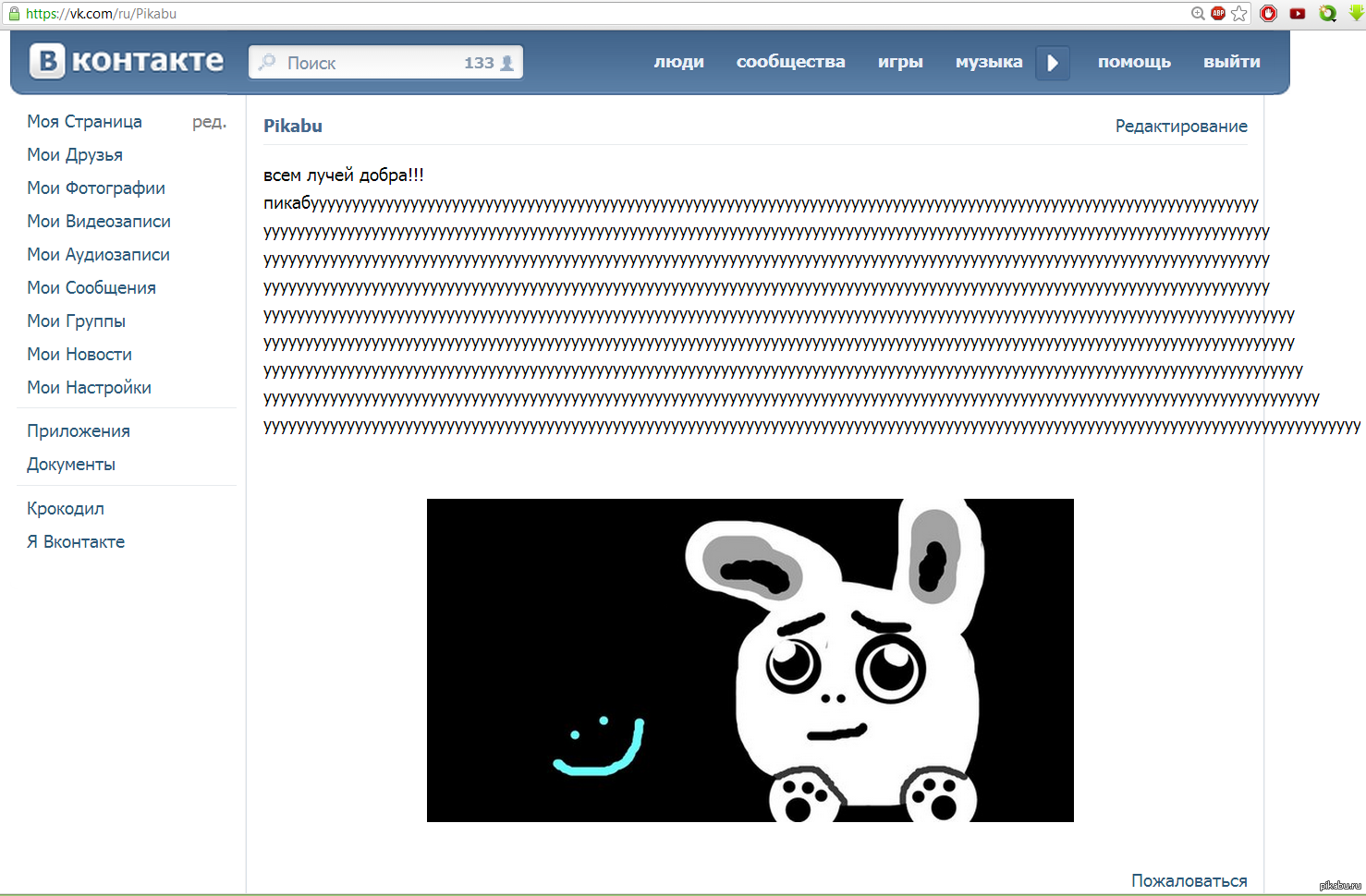The height and width of the screenshot is (896, 1366).
Task: Open Мои Аудиозаписи
Action: [x=98, y=255]
